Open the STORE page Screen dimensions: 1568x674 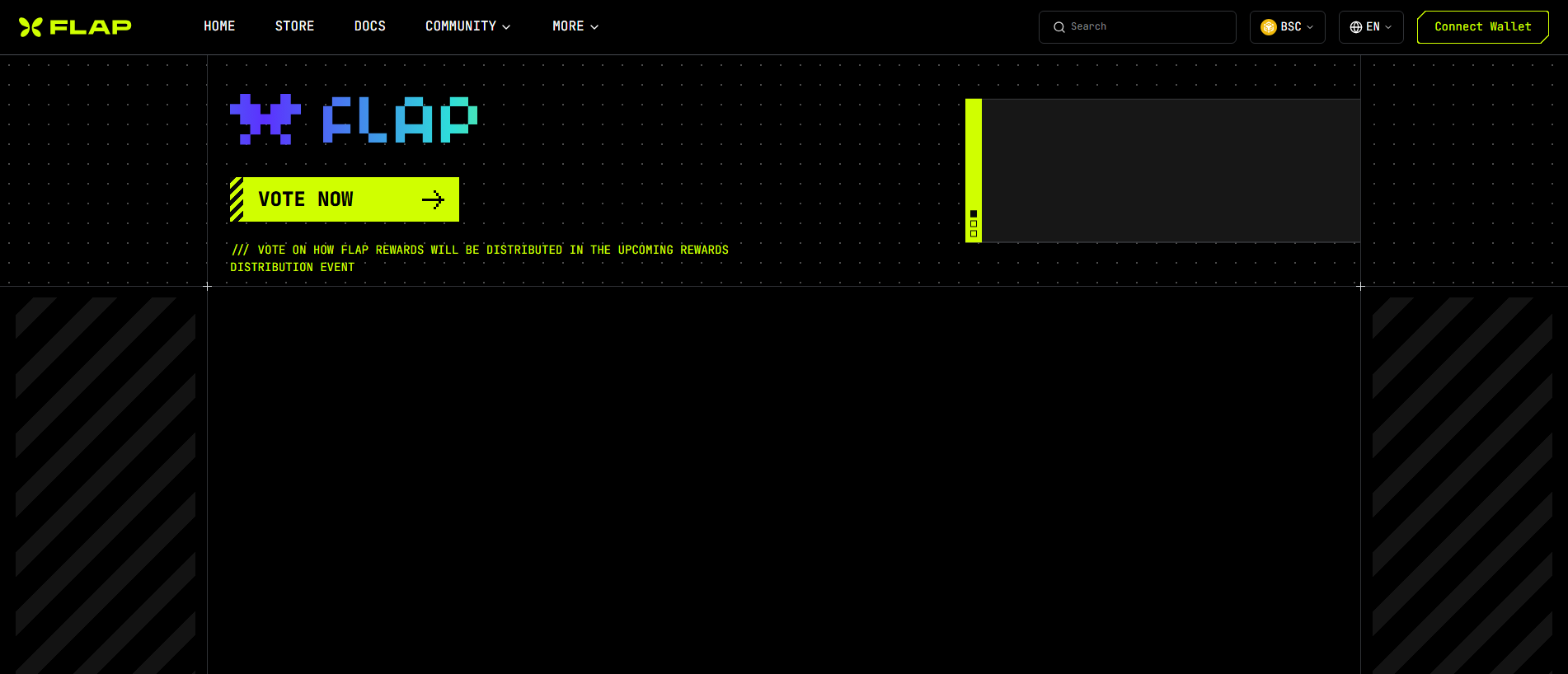coord(295,26)
